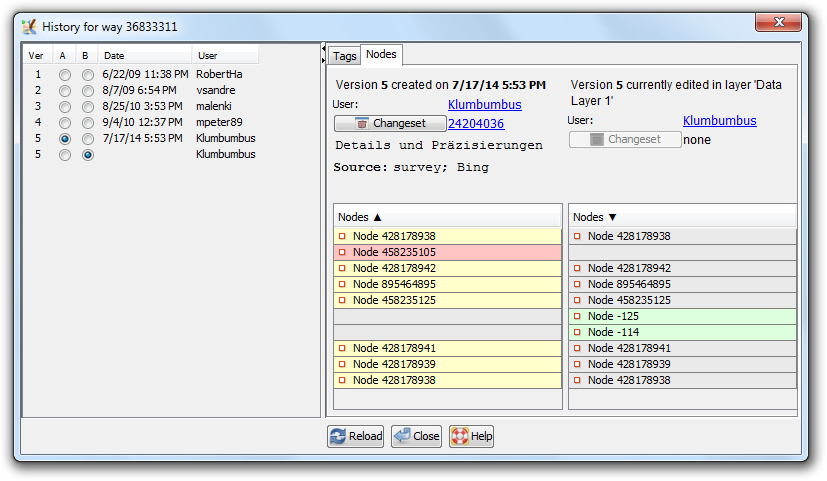827x481 pixels.
Task: Click node icon beside Node 458235105
Action: [x=342, y=253]
